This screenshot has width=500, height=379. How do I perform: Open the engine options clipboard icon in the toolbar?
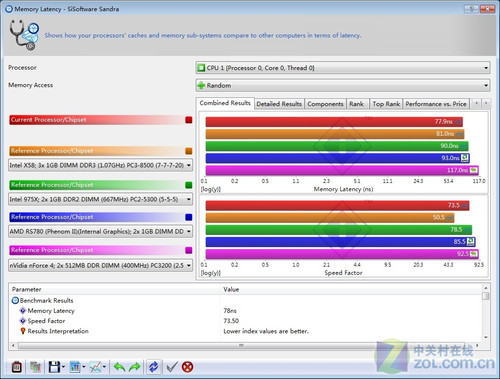coord(17,367)
